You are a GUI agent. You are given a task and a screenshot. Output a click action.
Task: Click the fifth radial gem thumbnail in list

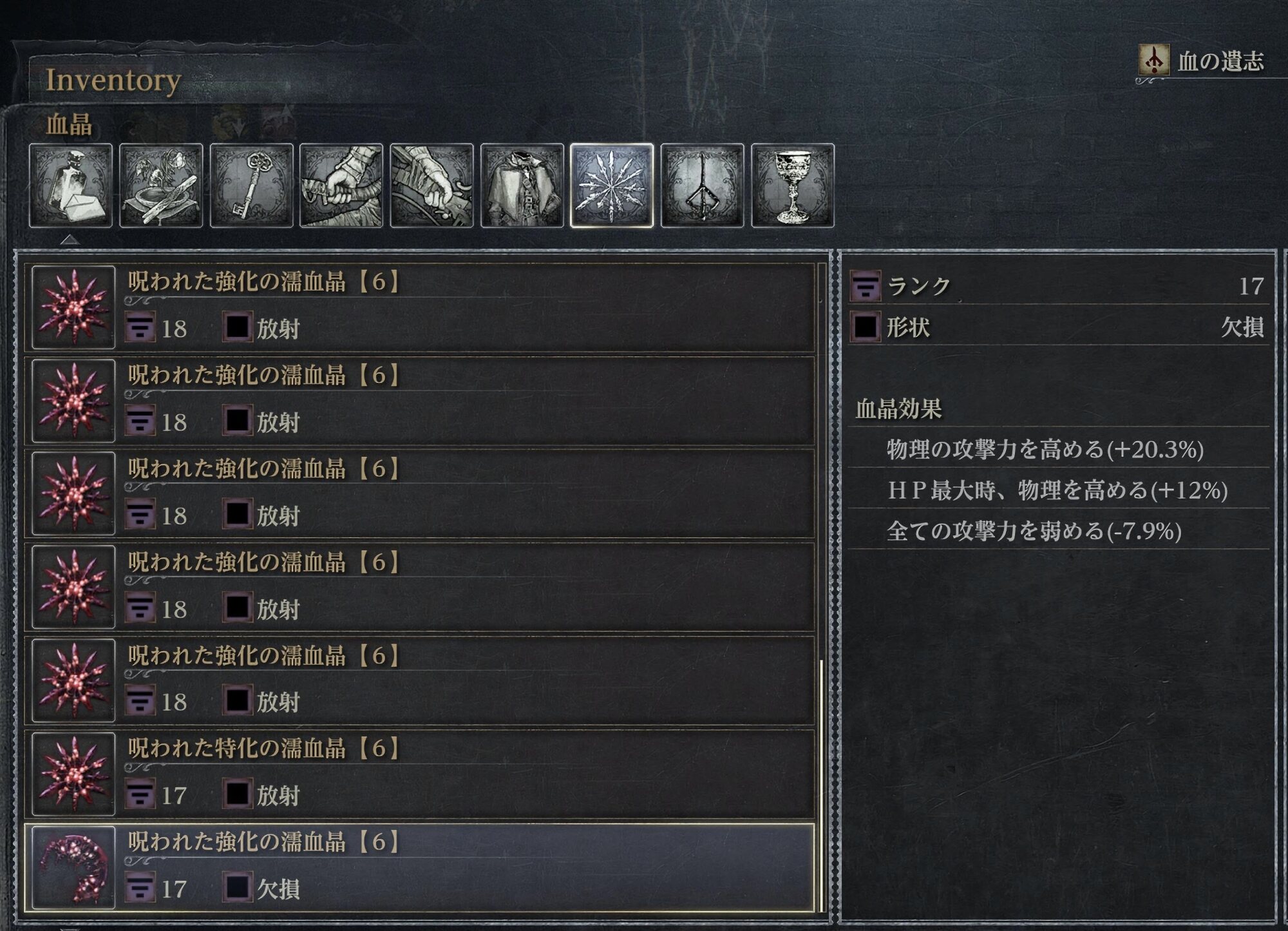tap(73, 680)
